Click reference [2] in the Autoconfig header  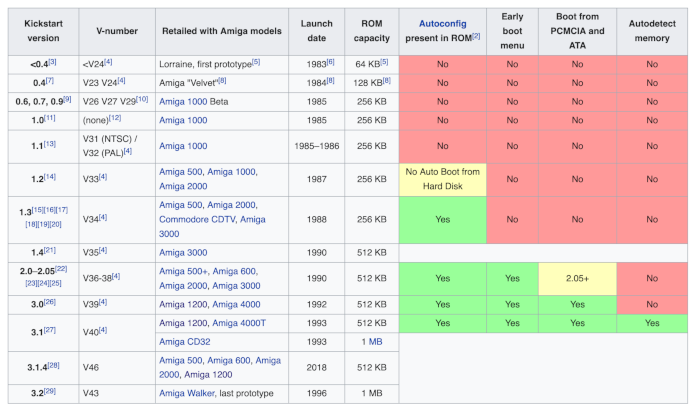click(x=476, y=36)
